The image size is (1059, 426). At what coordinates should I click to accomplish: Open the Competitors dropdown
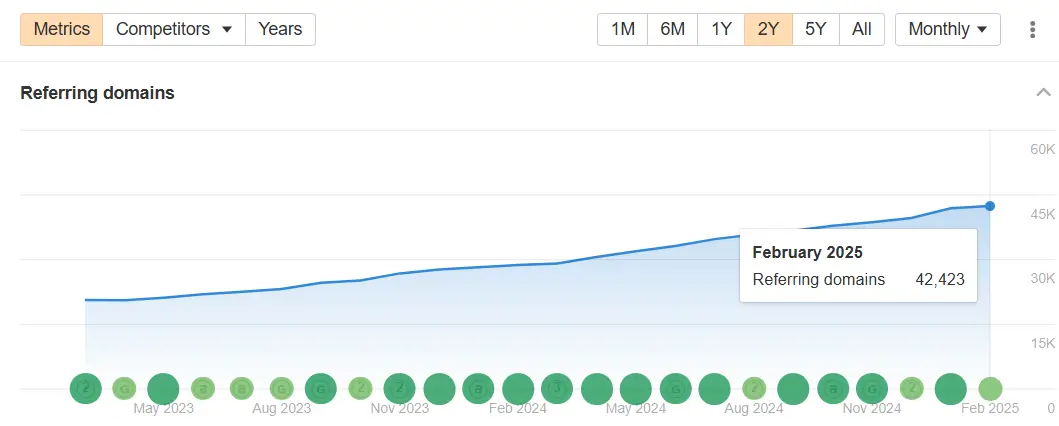coord(174,30)
